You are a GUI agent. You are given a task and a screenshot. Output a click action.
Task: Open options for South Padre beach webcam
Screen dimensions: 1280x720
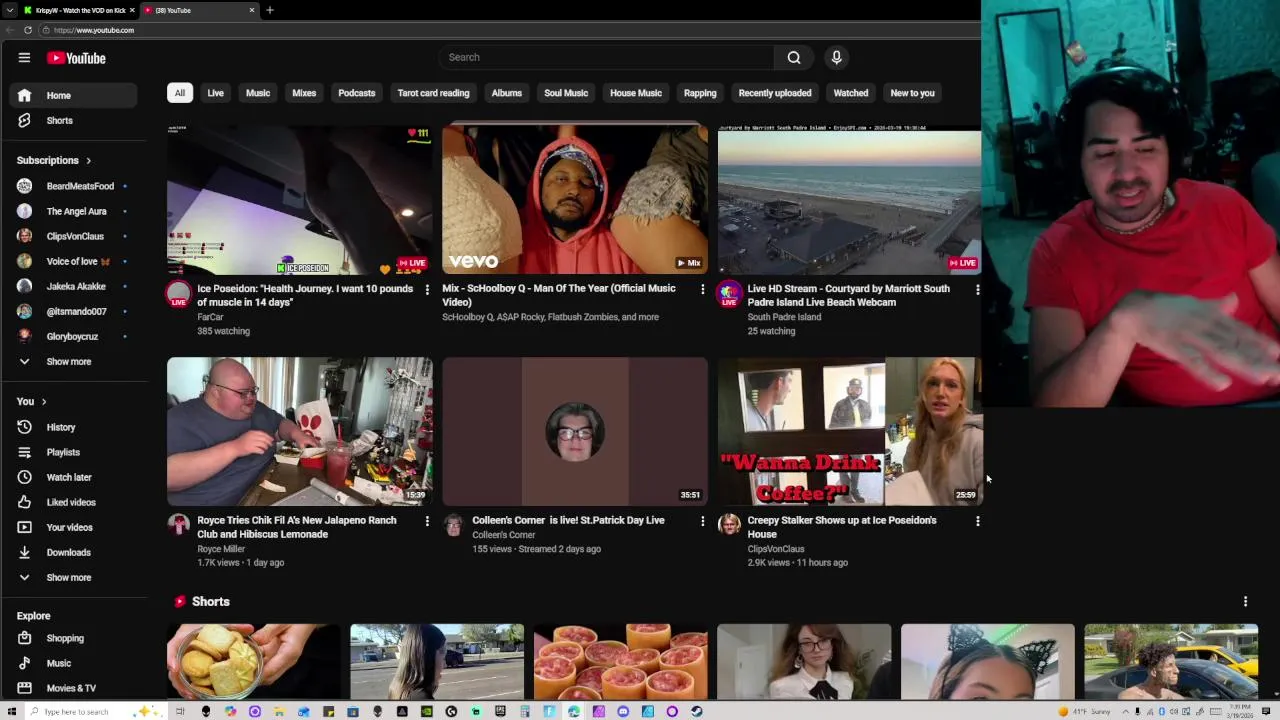[977, 289]
